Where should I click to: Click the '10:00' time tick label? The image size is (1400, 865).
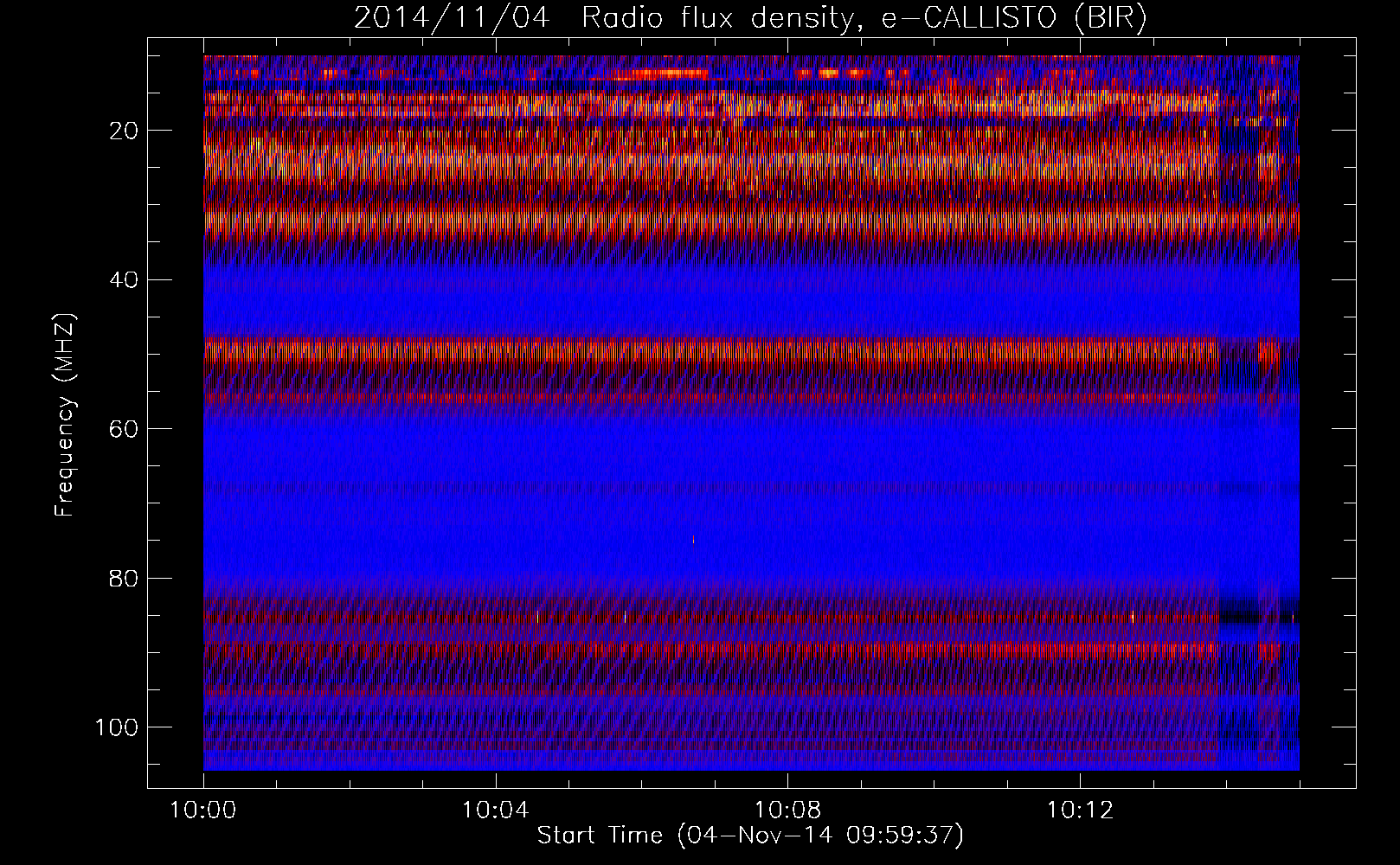pos(203,811)
